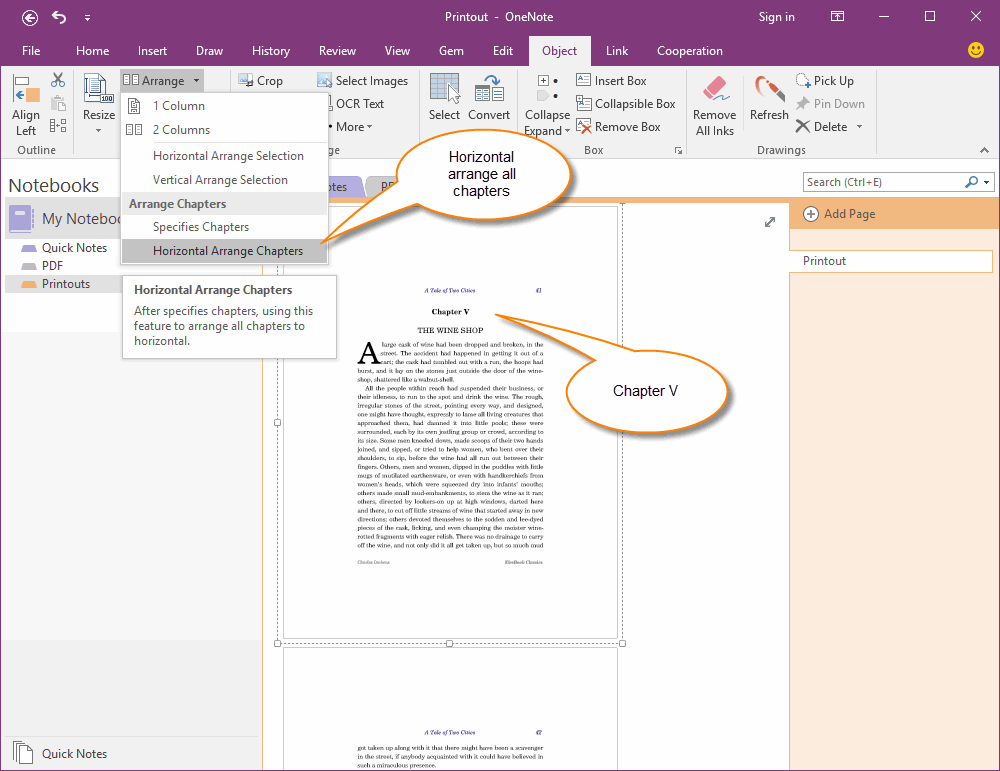Open Box group dialog launcher
1000x771 pixels.
[678, 151]
